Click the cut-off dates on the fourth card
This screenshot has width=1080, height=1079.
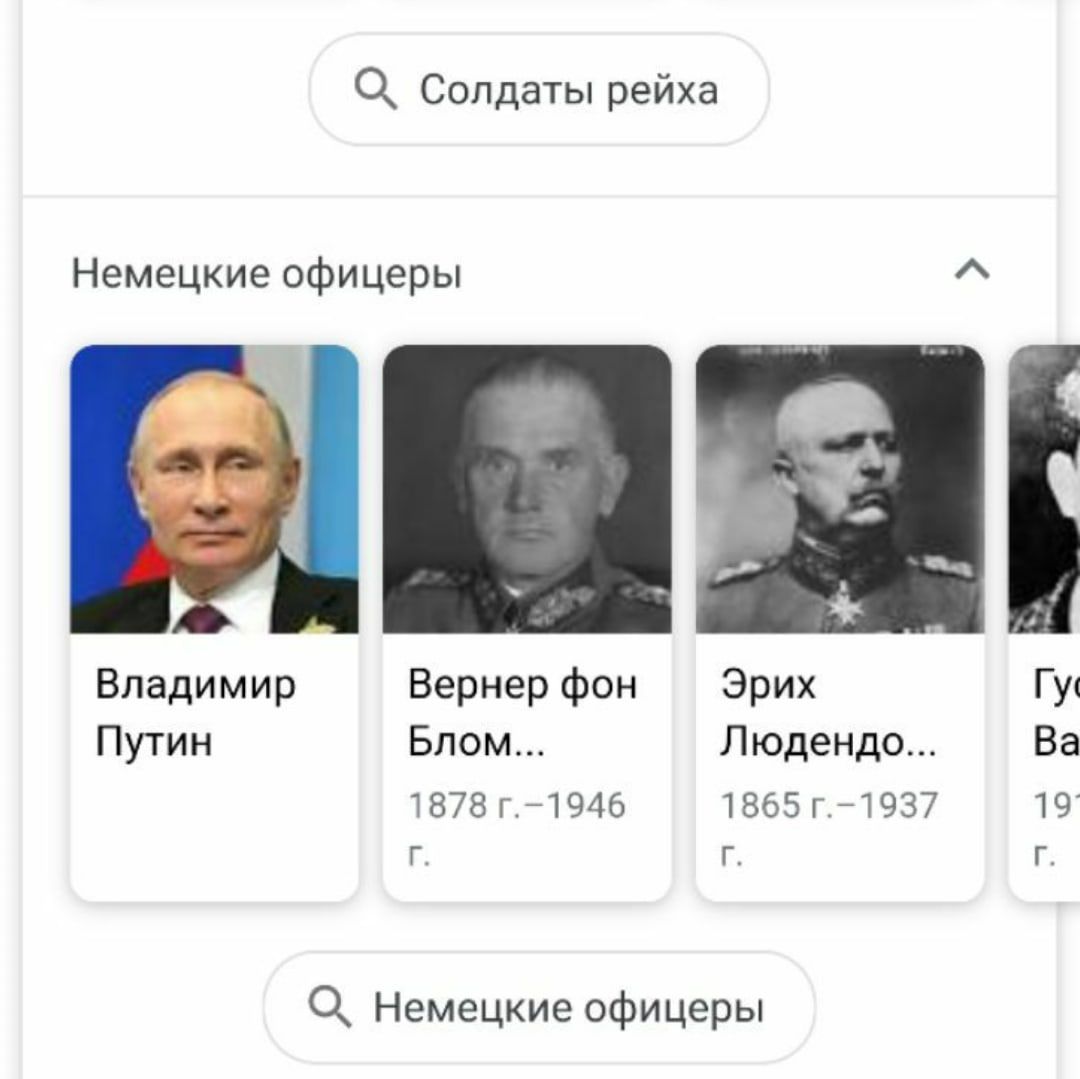1056,829
